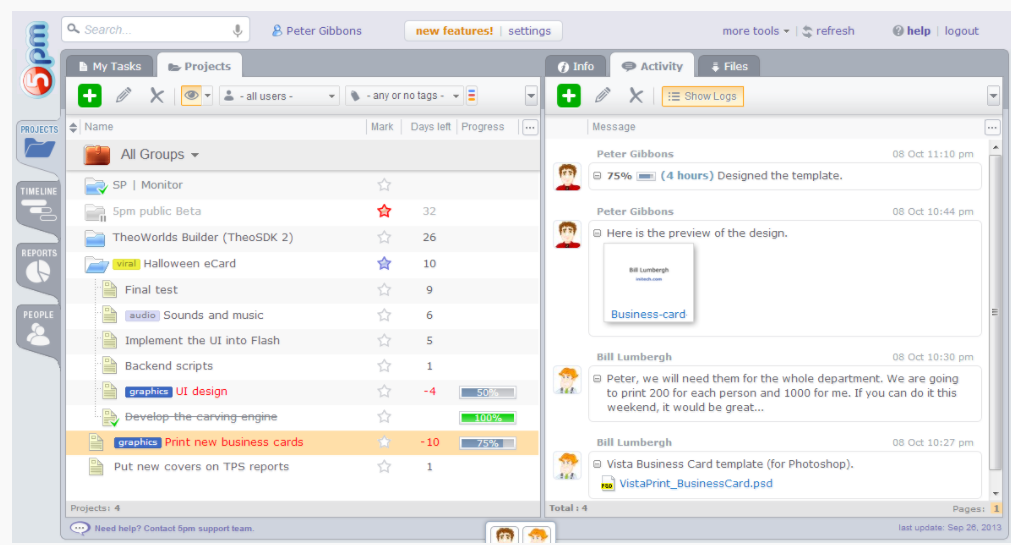Click UI design 50% progress bar
The image size is (1011, 545).
click(487, 392)
